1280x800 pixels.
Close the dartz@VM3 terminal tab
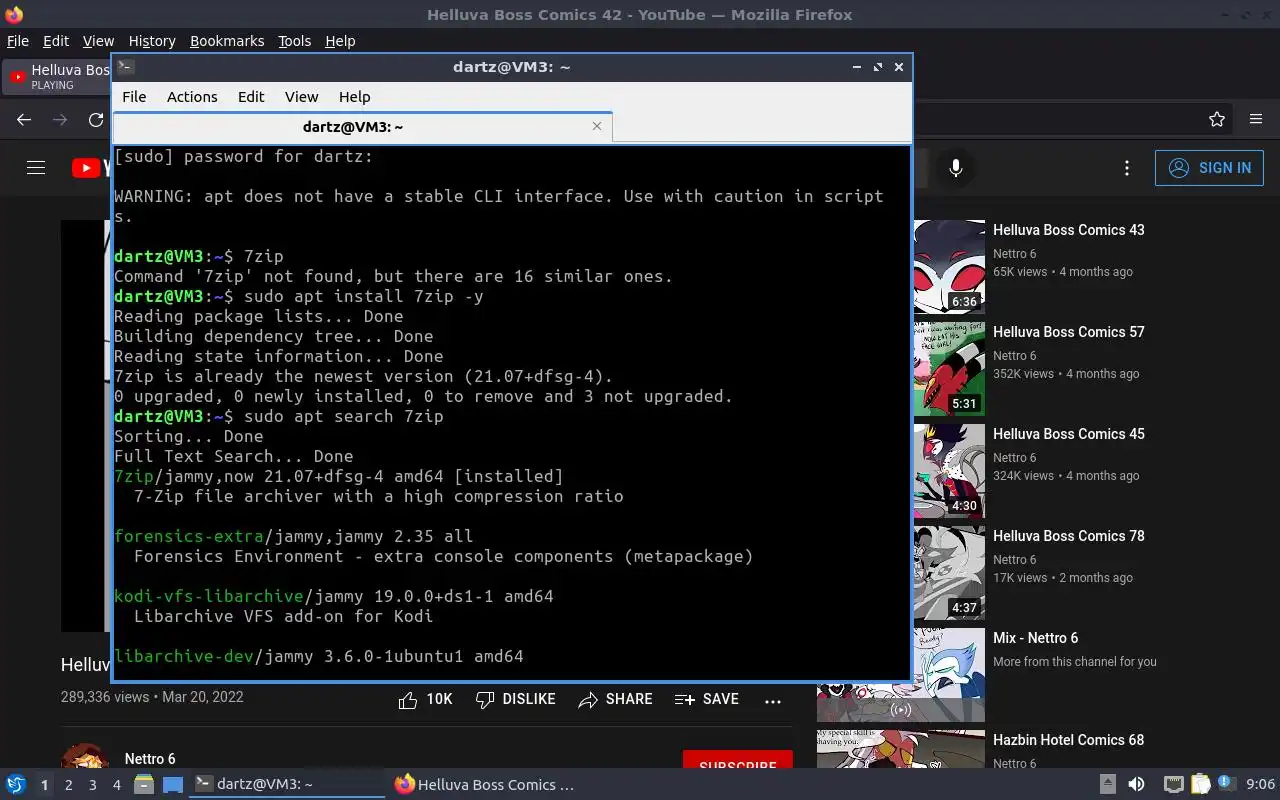[x=597, y=126]
